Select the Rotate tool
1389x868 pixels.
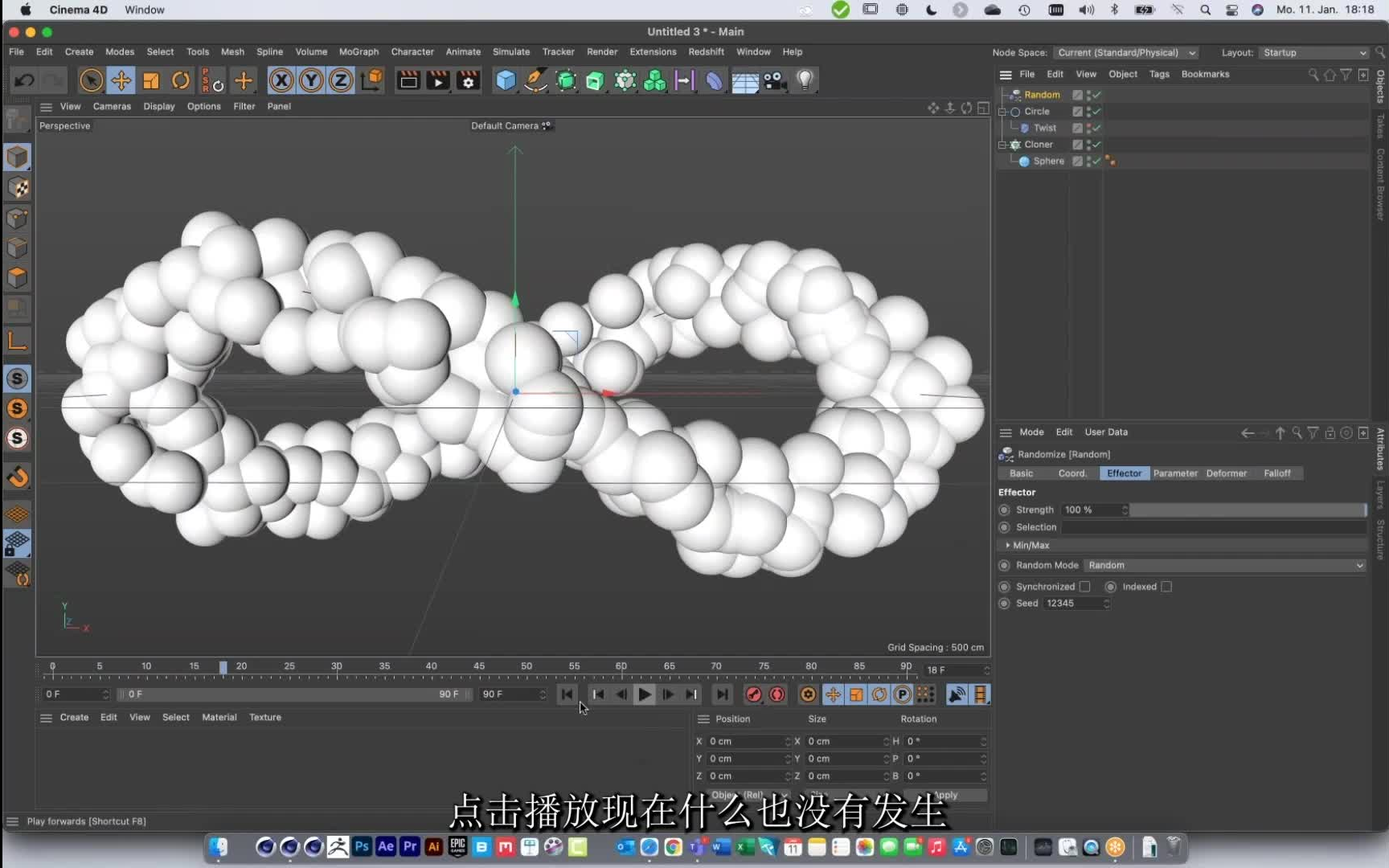click(180, 80)
